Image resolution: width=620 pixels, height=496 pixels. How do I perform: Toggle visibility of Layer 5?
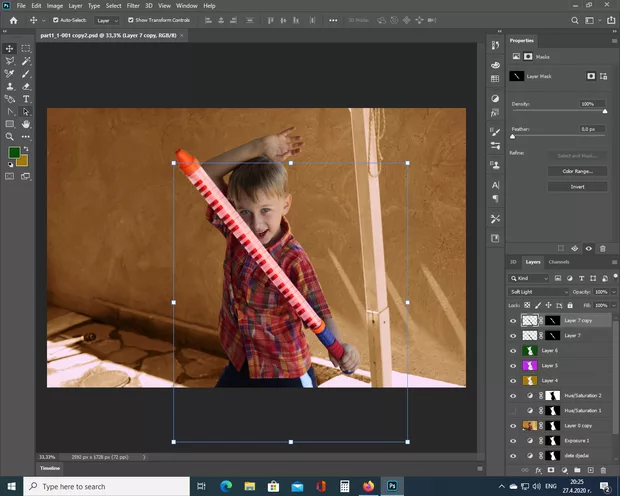(514, 366)
